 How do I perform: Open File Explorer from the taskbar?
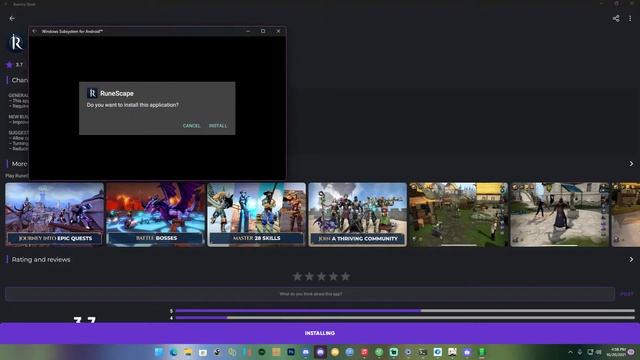tap(188, 352)
